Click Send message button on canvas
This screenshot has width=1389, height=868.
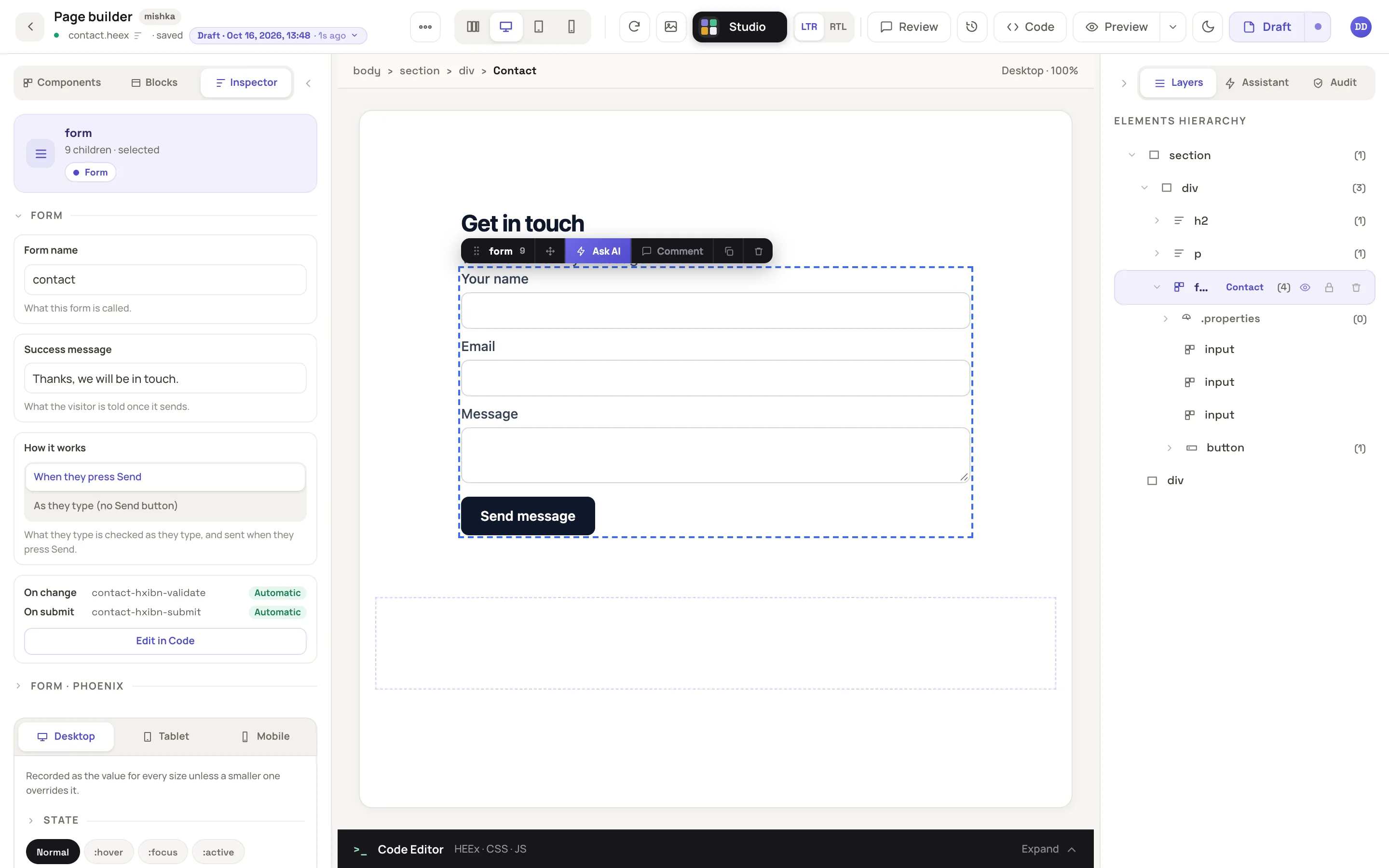pos(528,516)
